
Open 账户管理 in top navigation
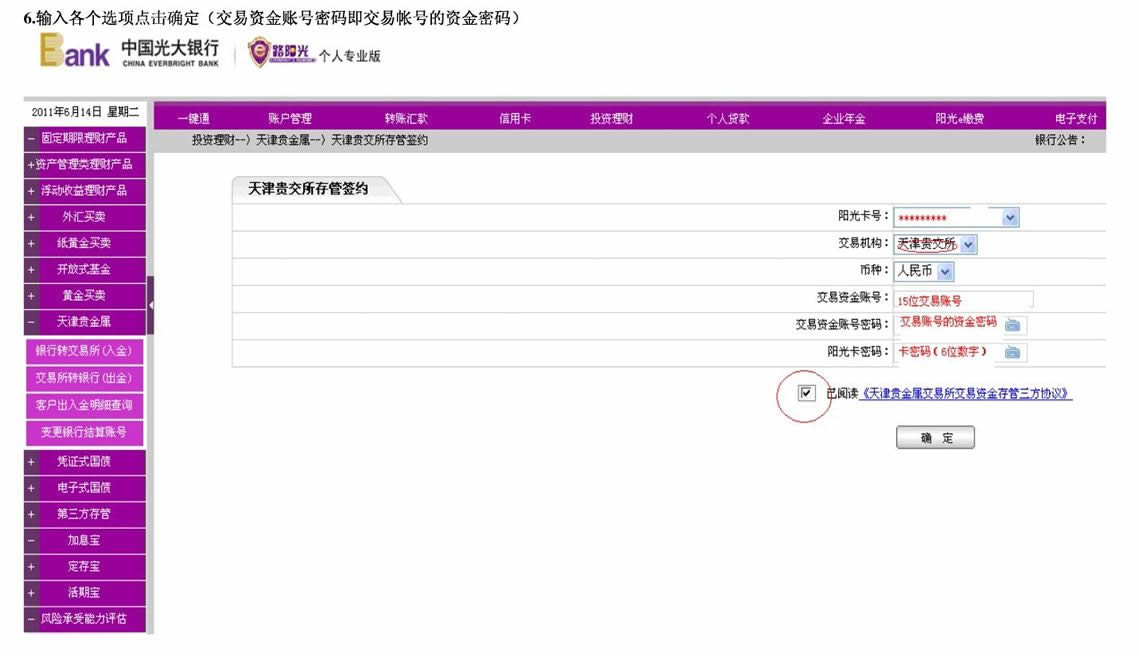point(290,118)
